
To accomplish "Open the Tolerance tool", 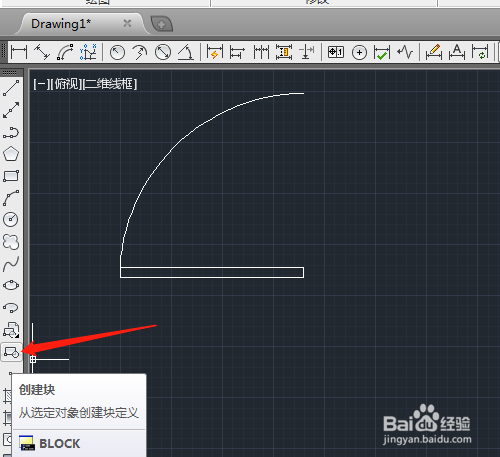I will pyautogui.click(x=336, y=52).
